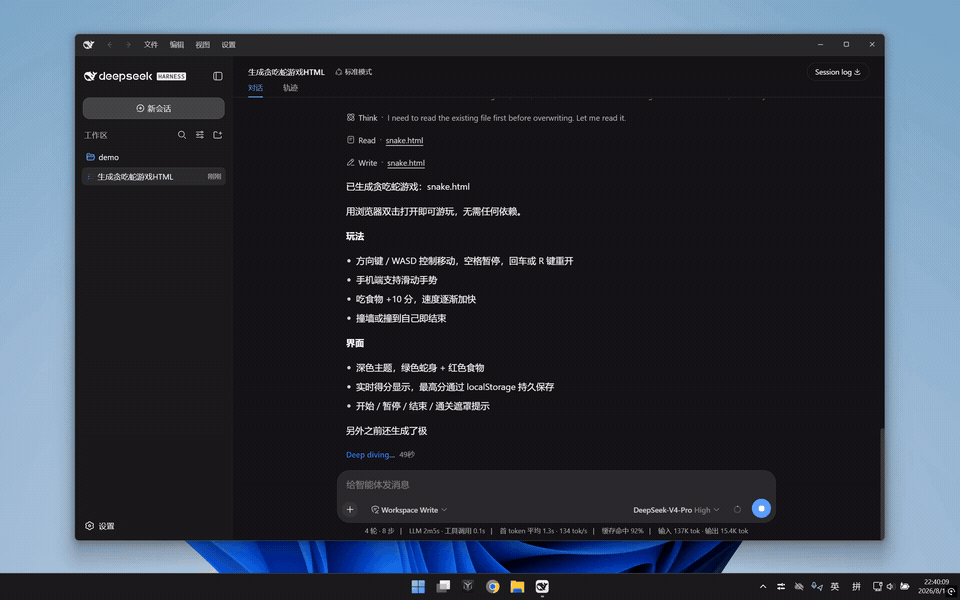Toggle the 拼 pinyin input mode

(x=856, y=587)
